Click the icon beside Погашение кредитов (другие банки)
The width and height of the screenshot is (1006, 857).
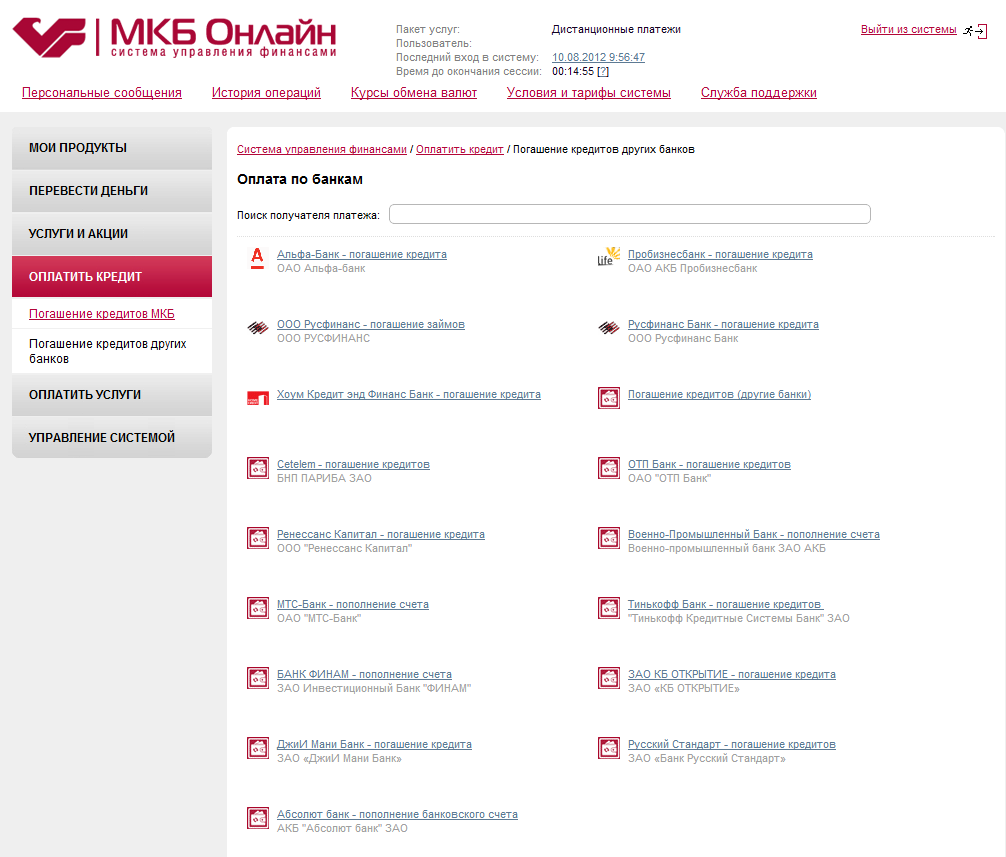click(609, 398)
